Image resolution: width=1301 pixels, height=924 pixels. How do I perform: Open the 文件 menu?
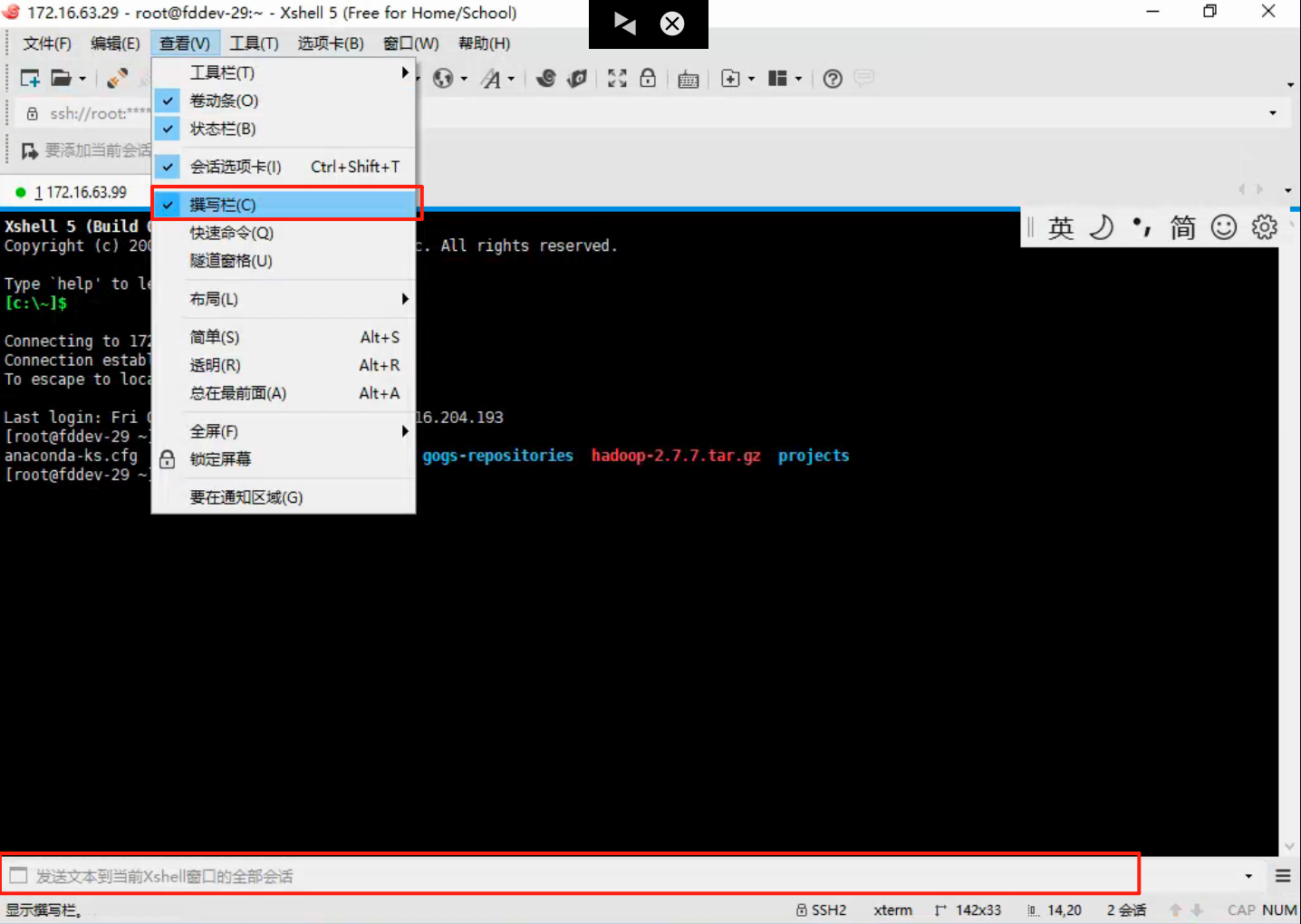(45, 43)
